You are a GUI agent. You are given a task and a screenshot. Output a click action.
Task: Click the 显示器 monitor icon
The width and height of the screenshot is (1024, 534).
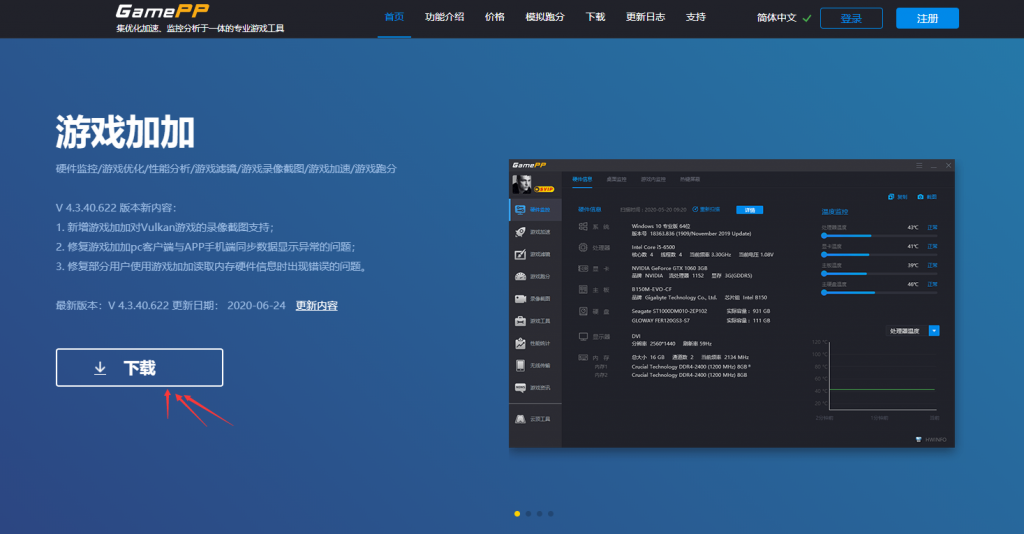point(583,337)
